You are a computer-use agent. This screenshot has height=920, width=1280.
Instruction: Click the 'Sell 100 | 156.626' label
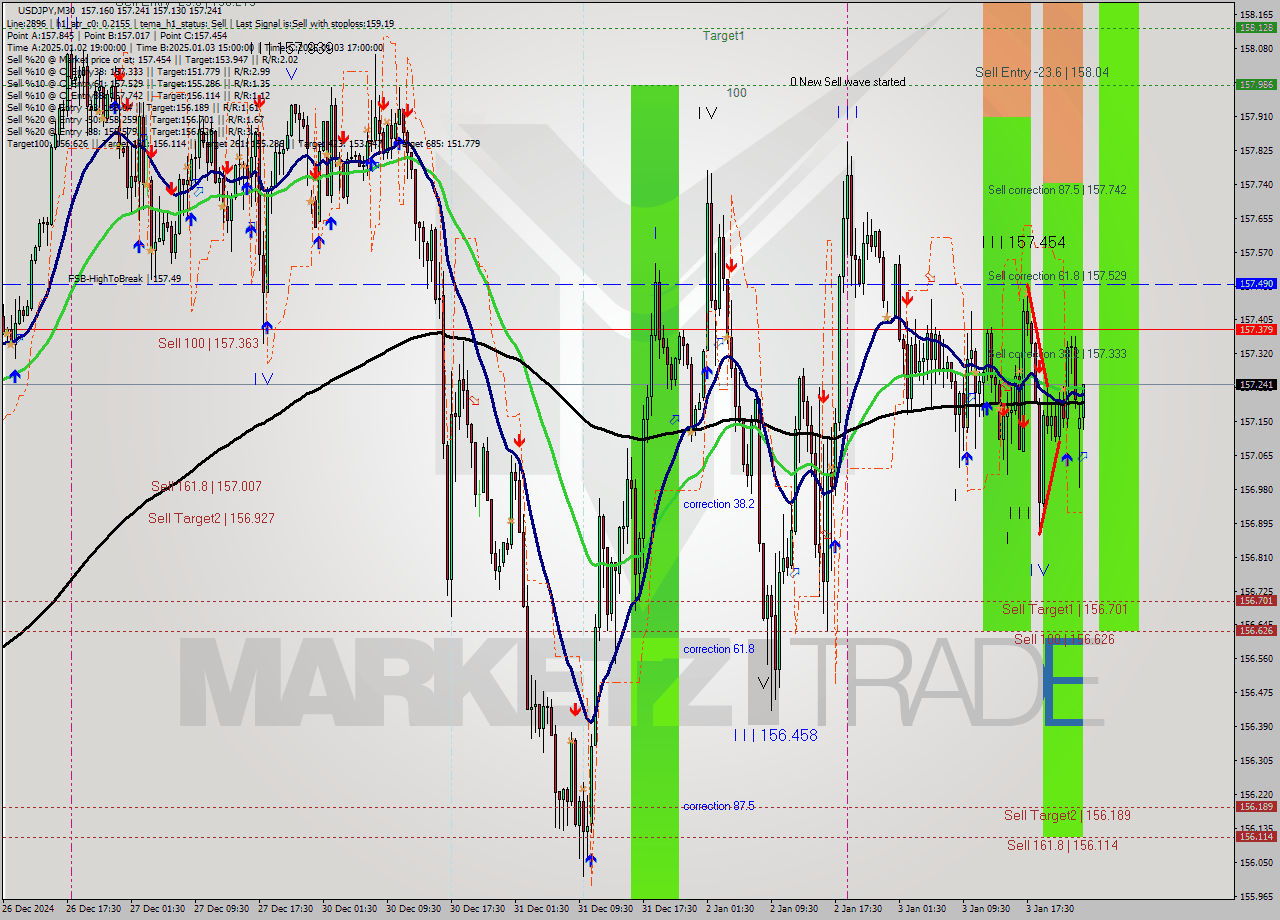1064,640
